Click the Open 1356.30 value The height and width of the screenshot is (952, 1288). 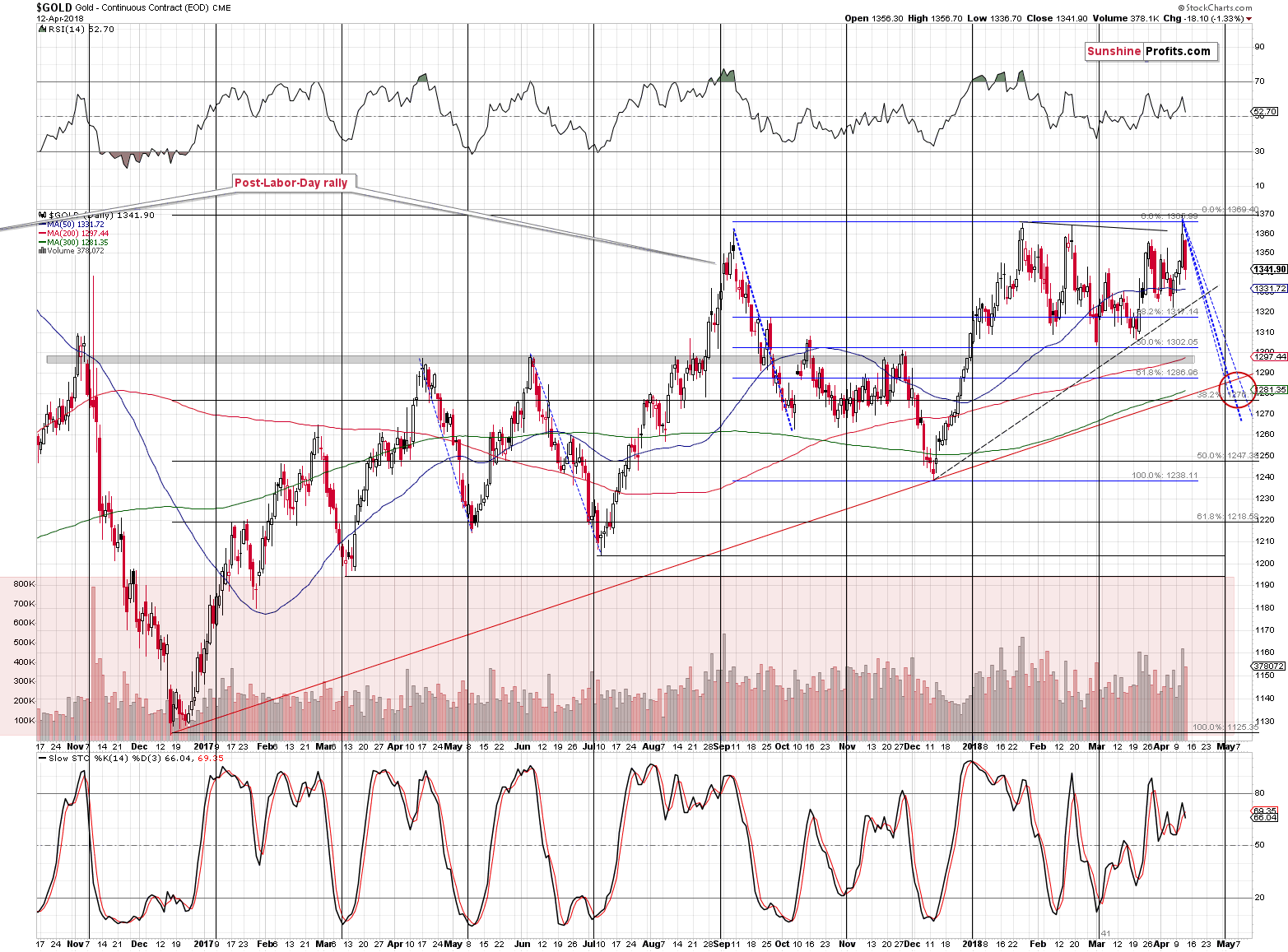[x=874, y=18]
